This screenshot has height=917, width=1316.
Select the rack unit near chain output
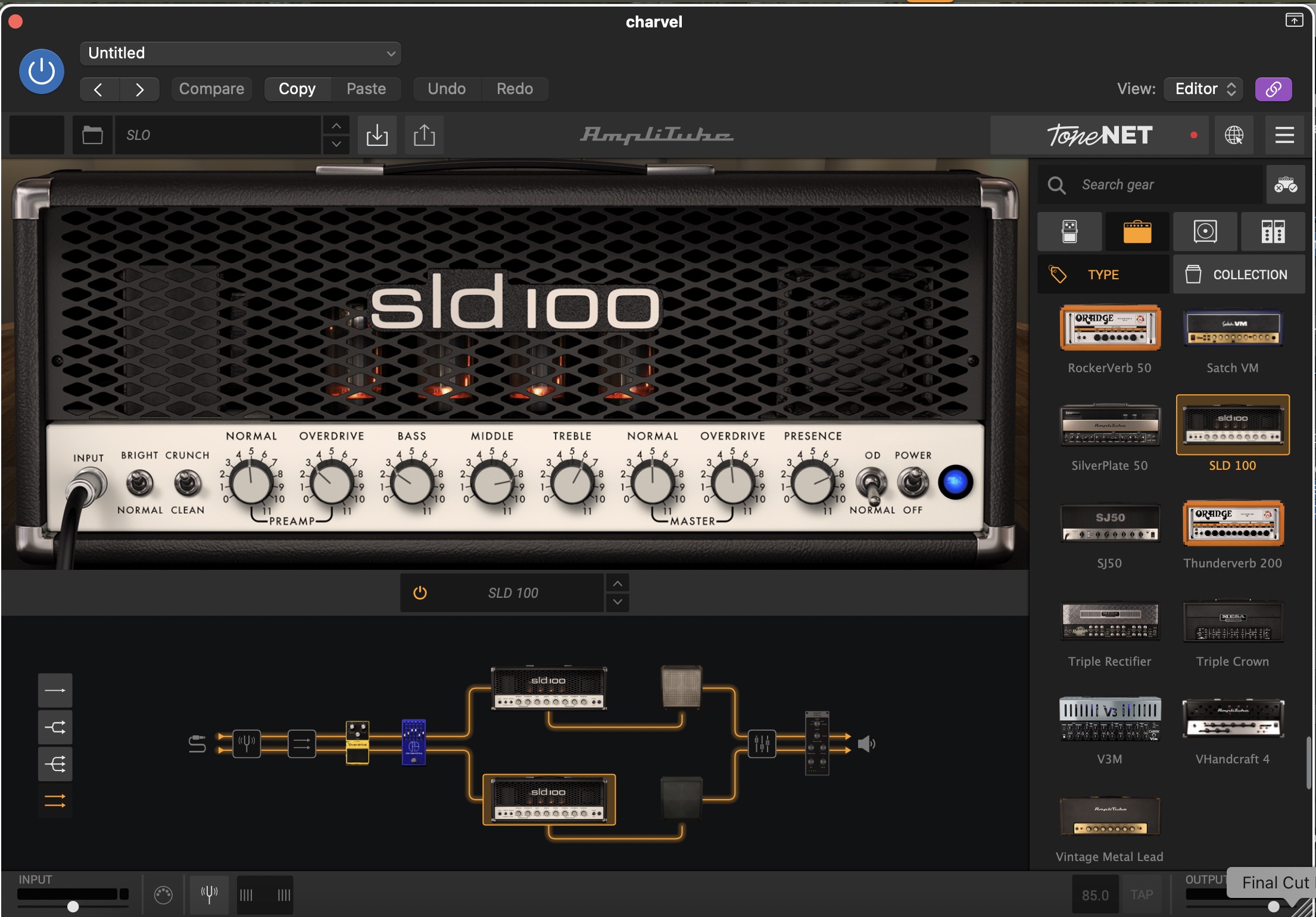tap(817, 743)
